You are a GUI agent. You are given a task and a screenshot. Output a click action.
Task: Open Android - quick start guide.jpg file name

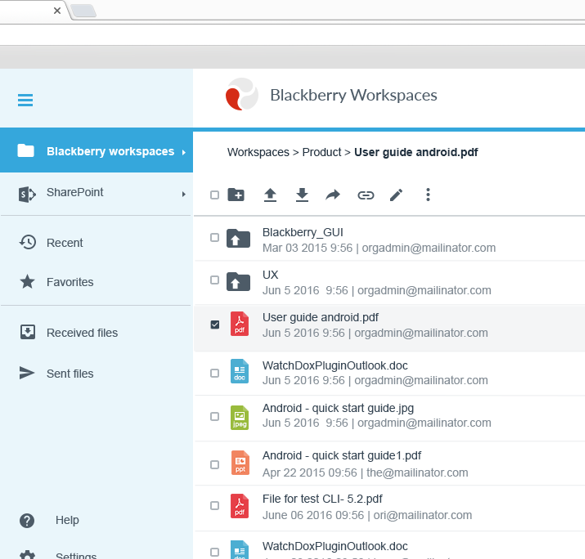(x=338, y=408)
